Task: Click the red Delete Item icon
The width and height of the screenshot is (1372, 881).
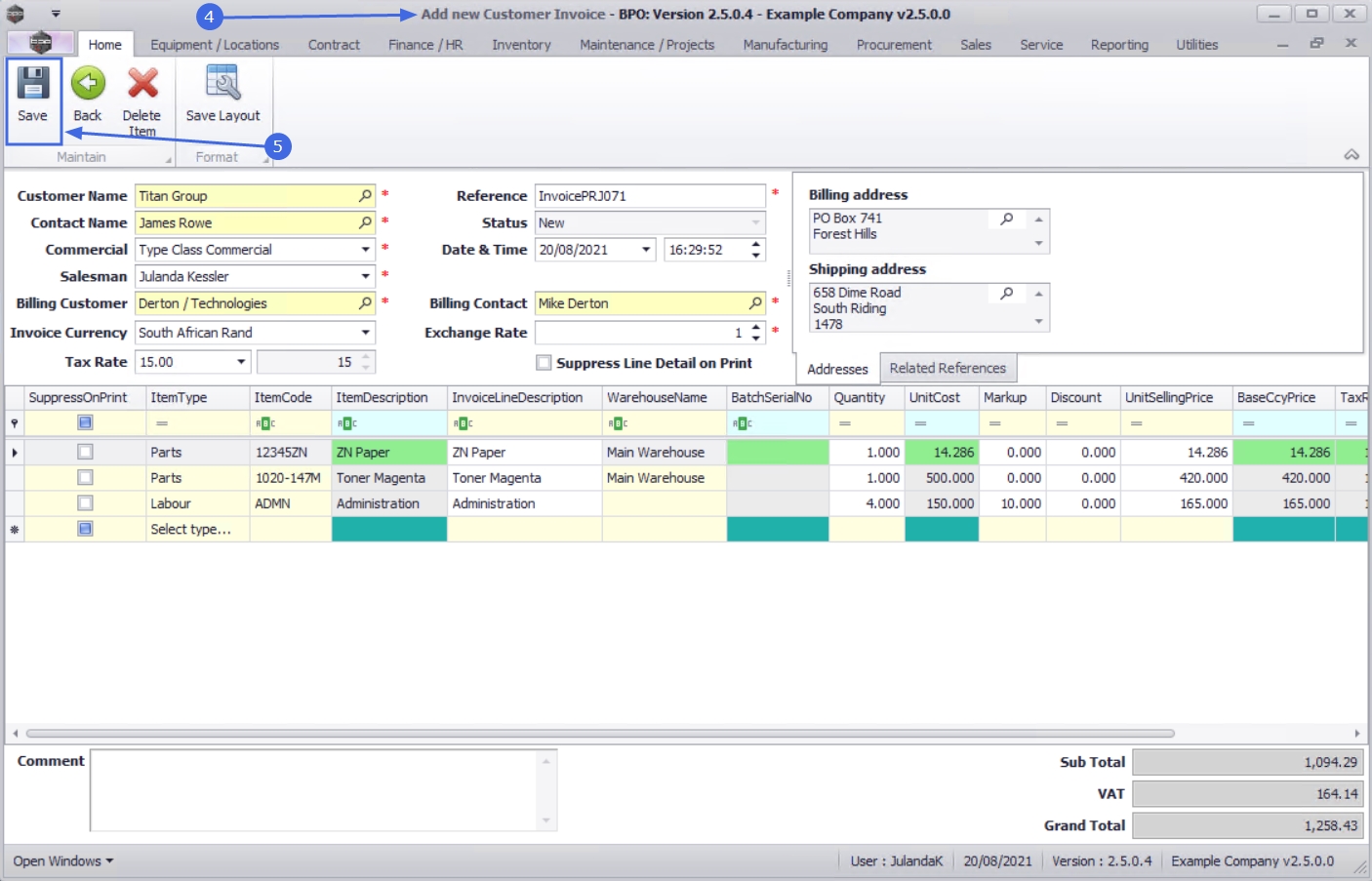Action: click(x=142, y=84)
